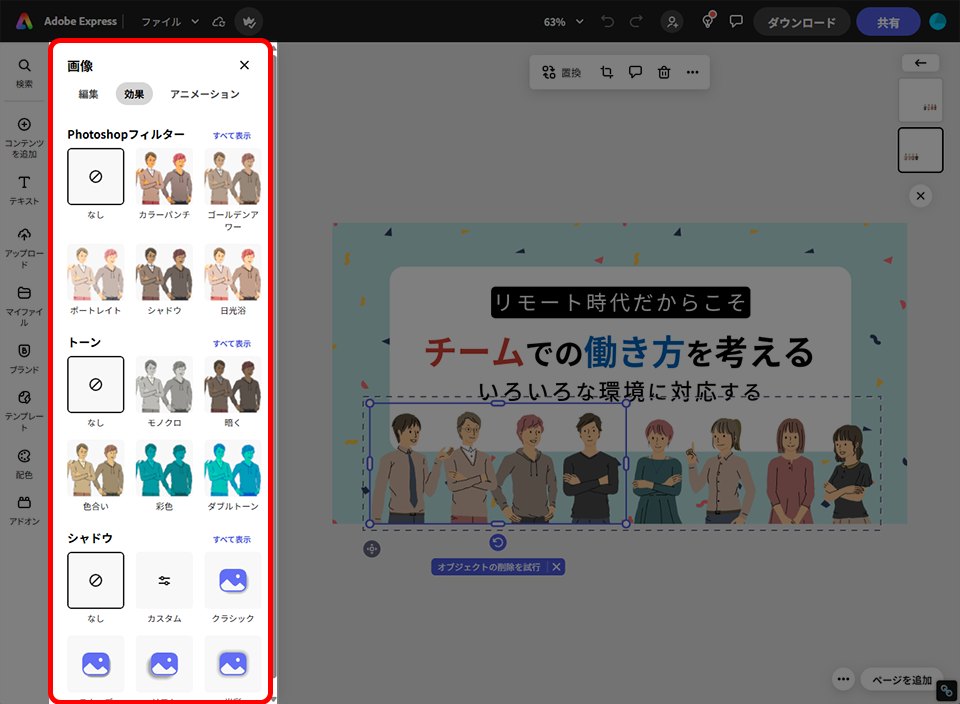960x704 pixels.
Task: Click the undo arrow in top bar
Action: [608, 21]
